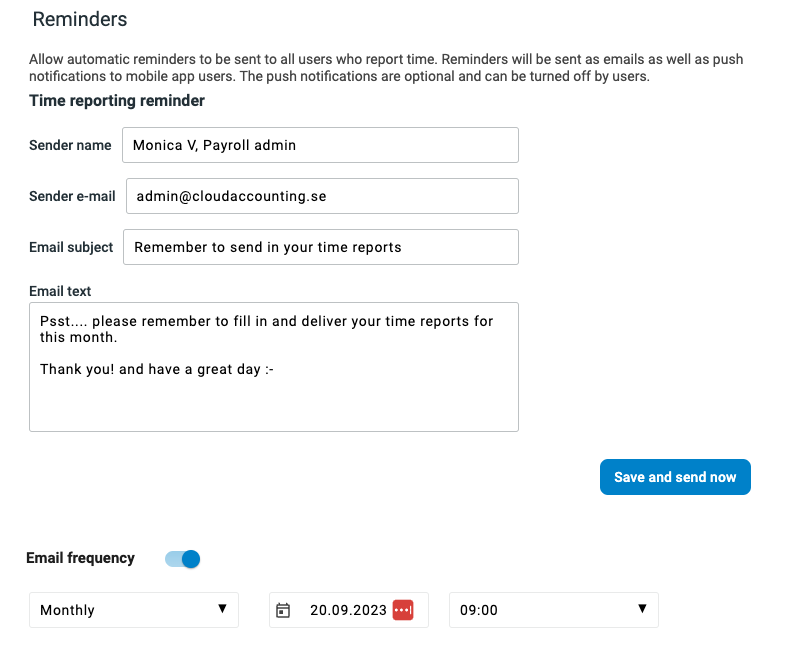Click the Sender name label
Screen dimensions: 788x646
(x=70, y=145)
